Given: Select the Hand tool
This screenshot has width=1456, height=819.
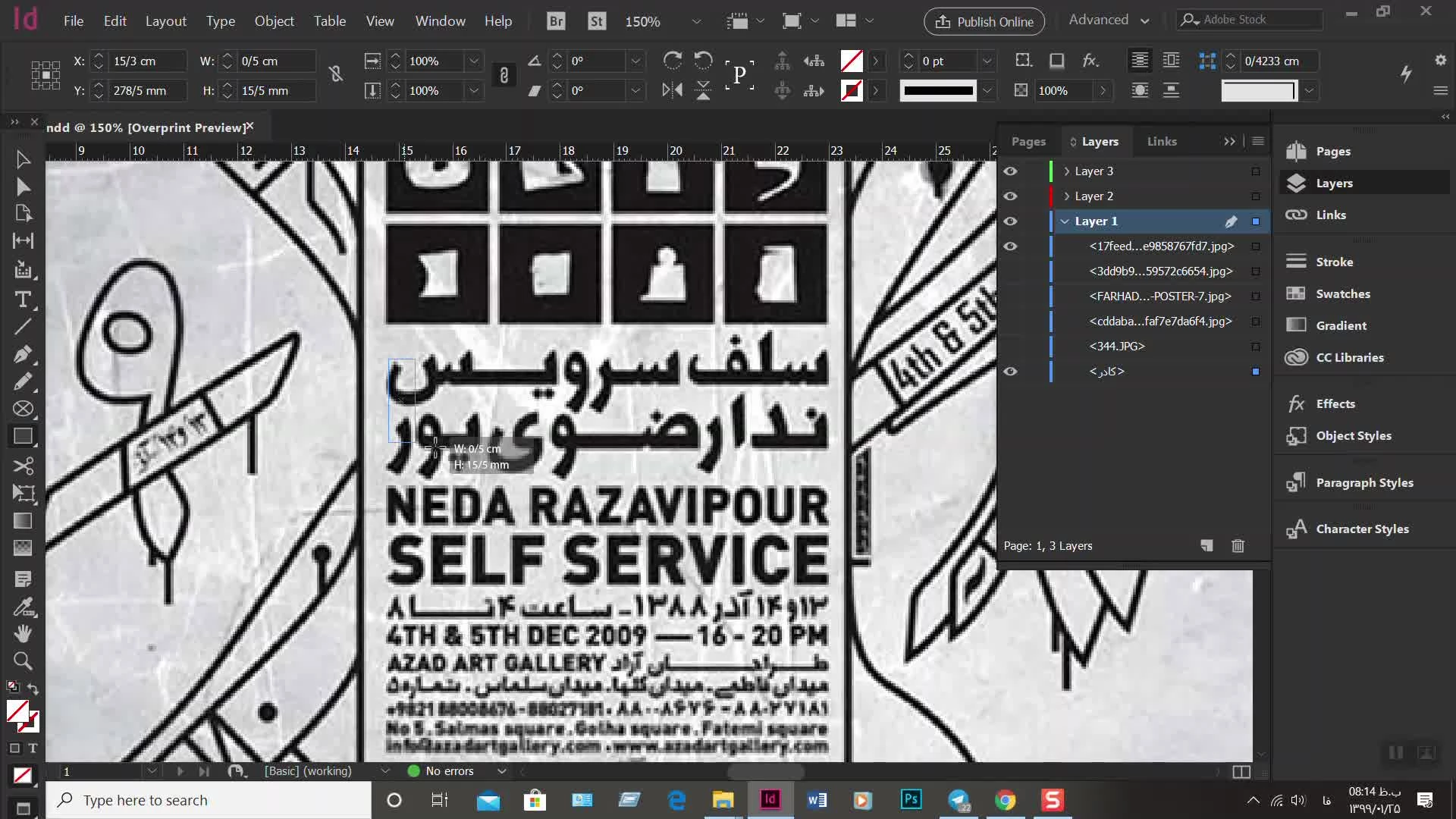Looking at the screenshot, I should click(x=23, y=634).
